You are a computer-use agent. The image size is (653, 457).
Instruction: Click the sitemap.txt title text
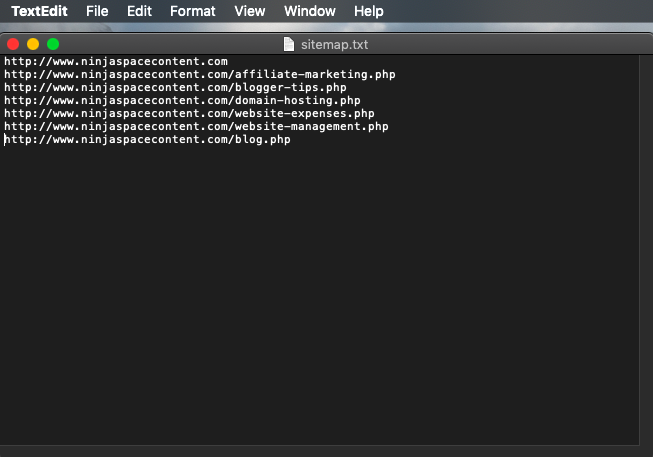[x=335, y=44]
